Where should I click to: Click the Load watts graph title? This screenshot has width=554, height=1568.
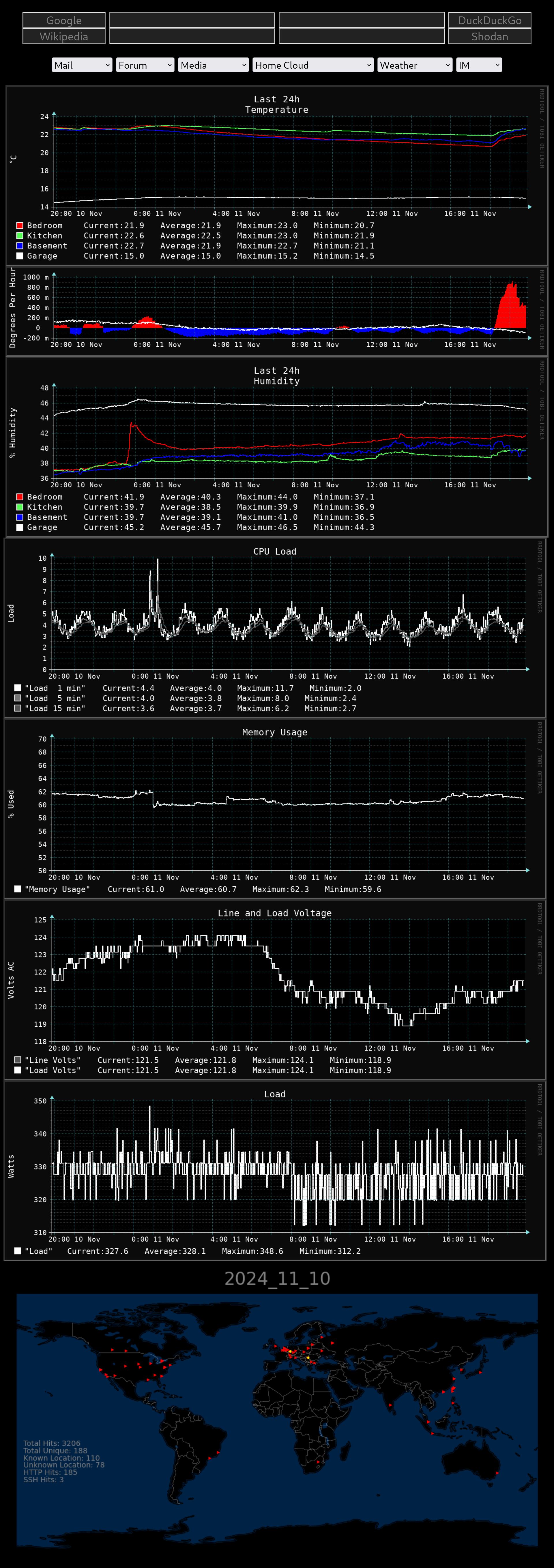pyautogui.click(x=275, y=1094)
